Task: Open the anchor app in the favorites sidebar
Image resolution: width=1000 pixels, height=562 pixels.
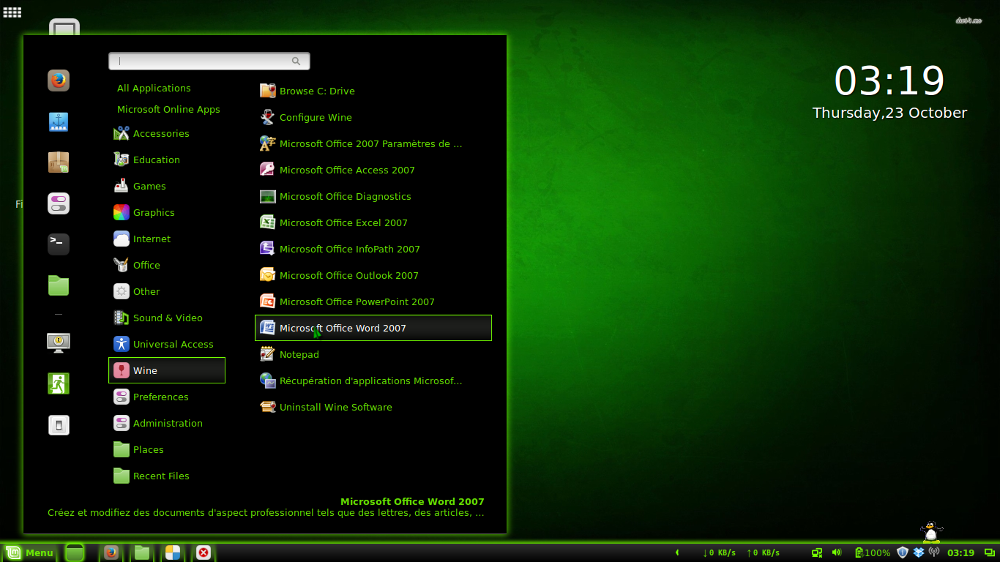Action: coord(59,121)
